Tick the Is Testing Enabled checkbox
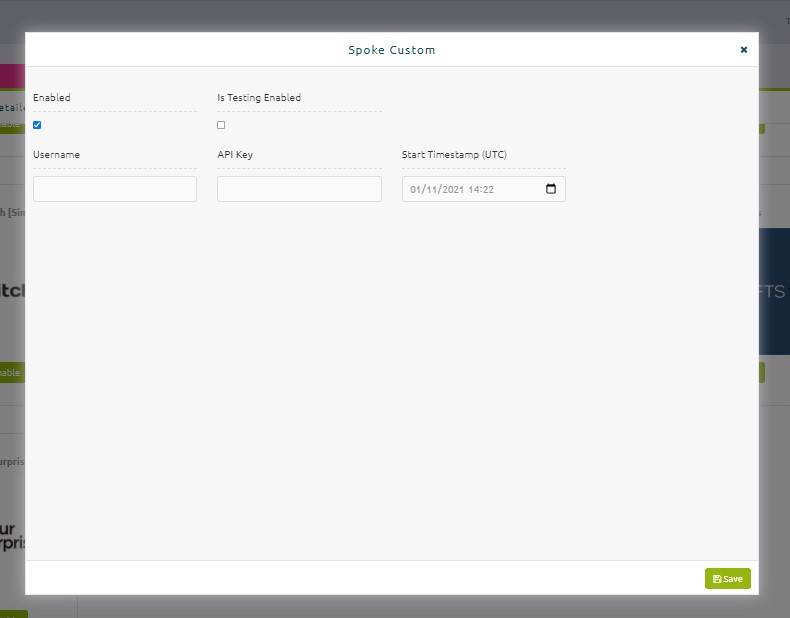The width and height of the screenshot is (790, 618). (221, 125)
